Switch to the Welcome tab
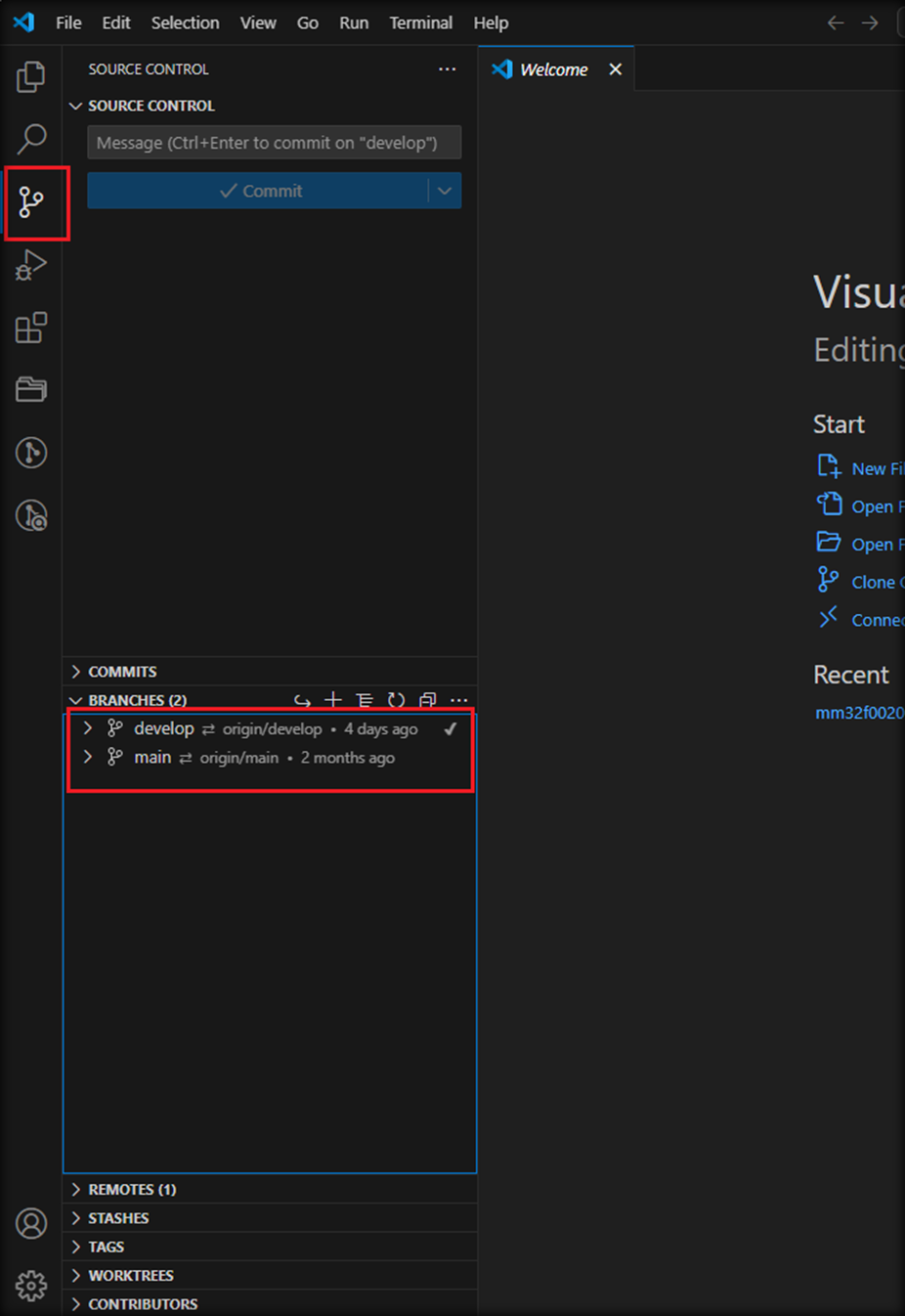Viewport: 905px width, 1316px height. pyautogui.click(x=553, y=69)
